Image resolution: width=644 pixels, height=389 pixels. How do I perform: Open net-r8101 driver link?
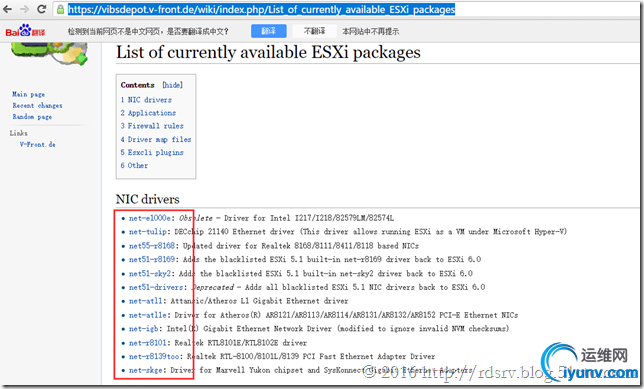point(148,343)
